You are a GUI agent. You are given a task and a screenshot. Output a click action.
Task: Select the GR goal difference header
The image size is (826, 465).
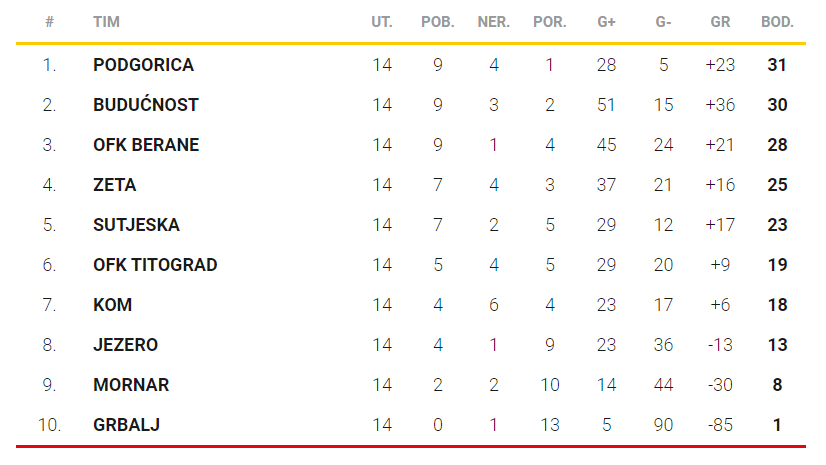(x=720, y=22)
